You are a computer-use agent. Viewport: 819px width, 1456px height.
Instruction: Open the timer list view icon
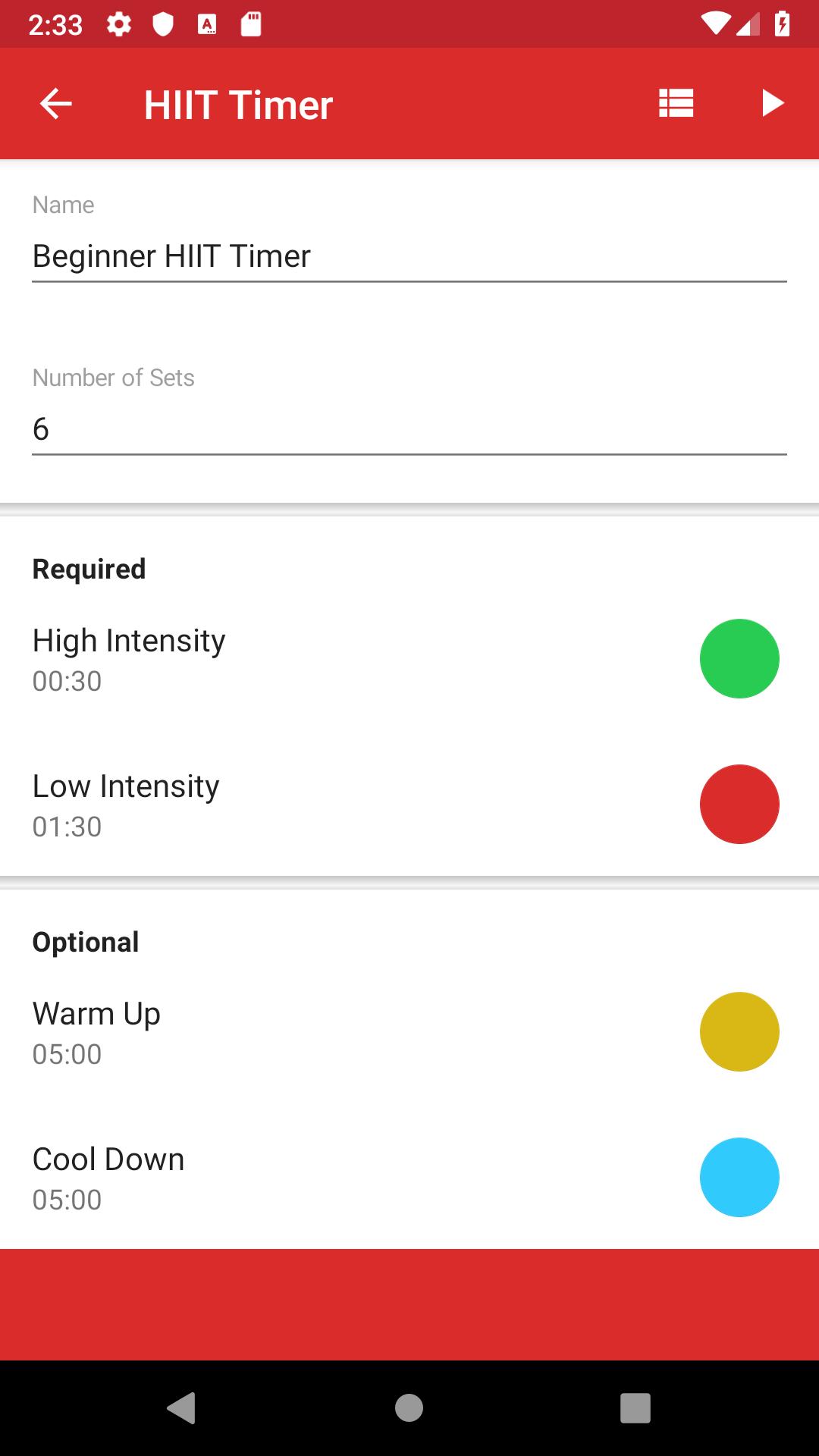coord(676,103)
